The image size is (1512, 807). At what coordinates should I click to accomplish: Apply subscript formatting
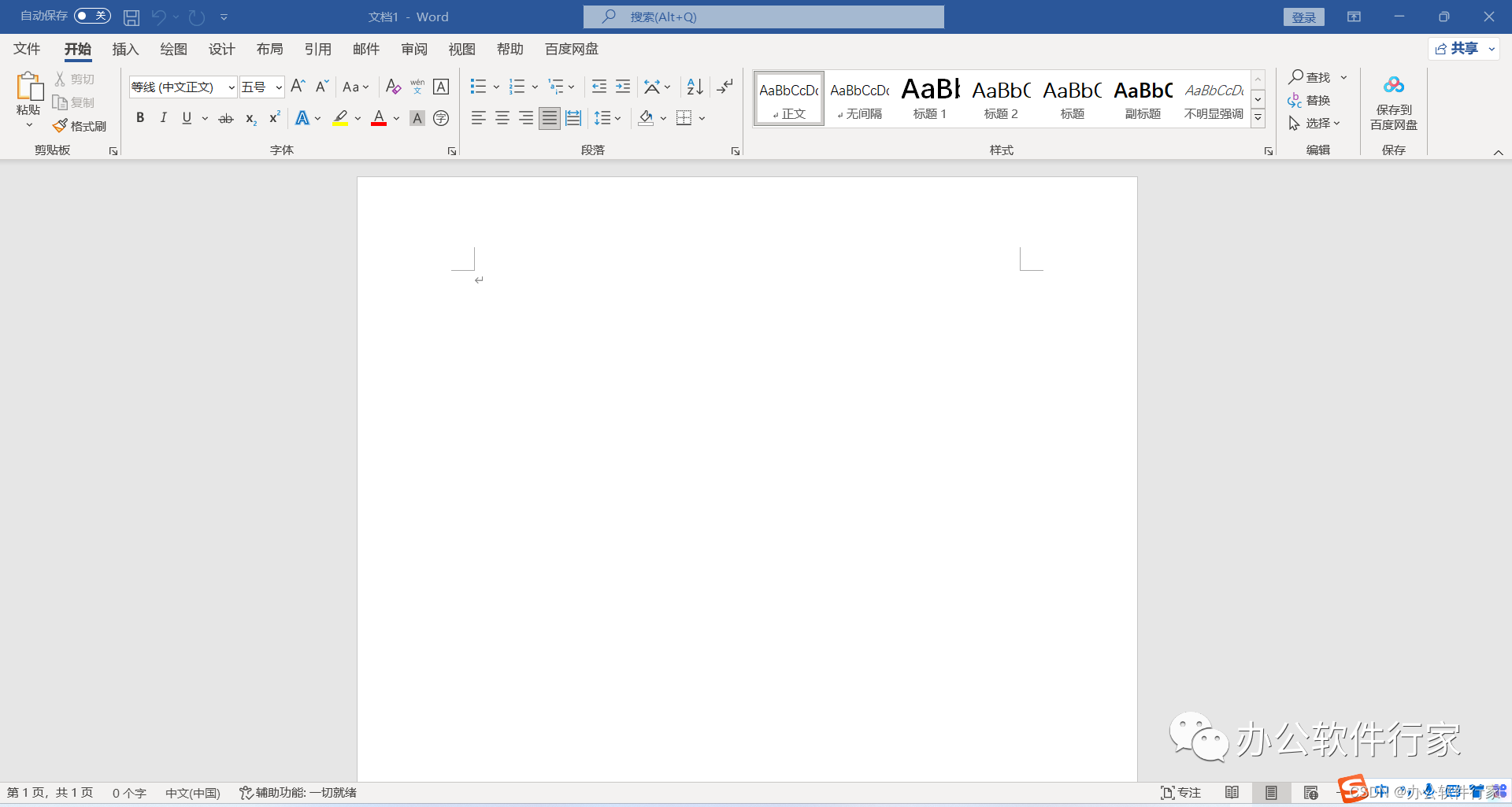[x=250, y=118]
